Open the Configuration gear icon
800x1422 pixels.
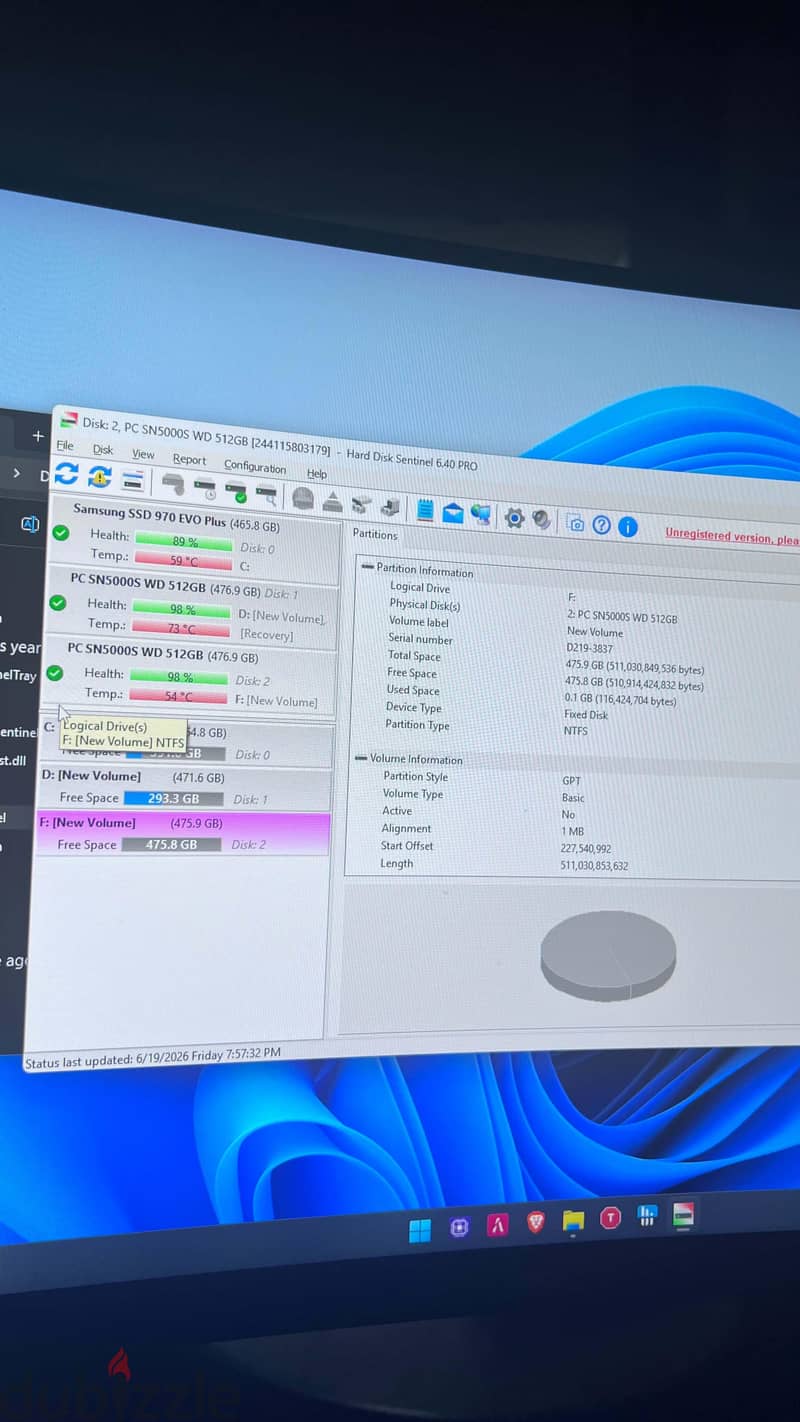tap(514, 517)
